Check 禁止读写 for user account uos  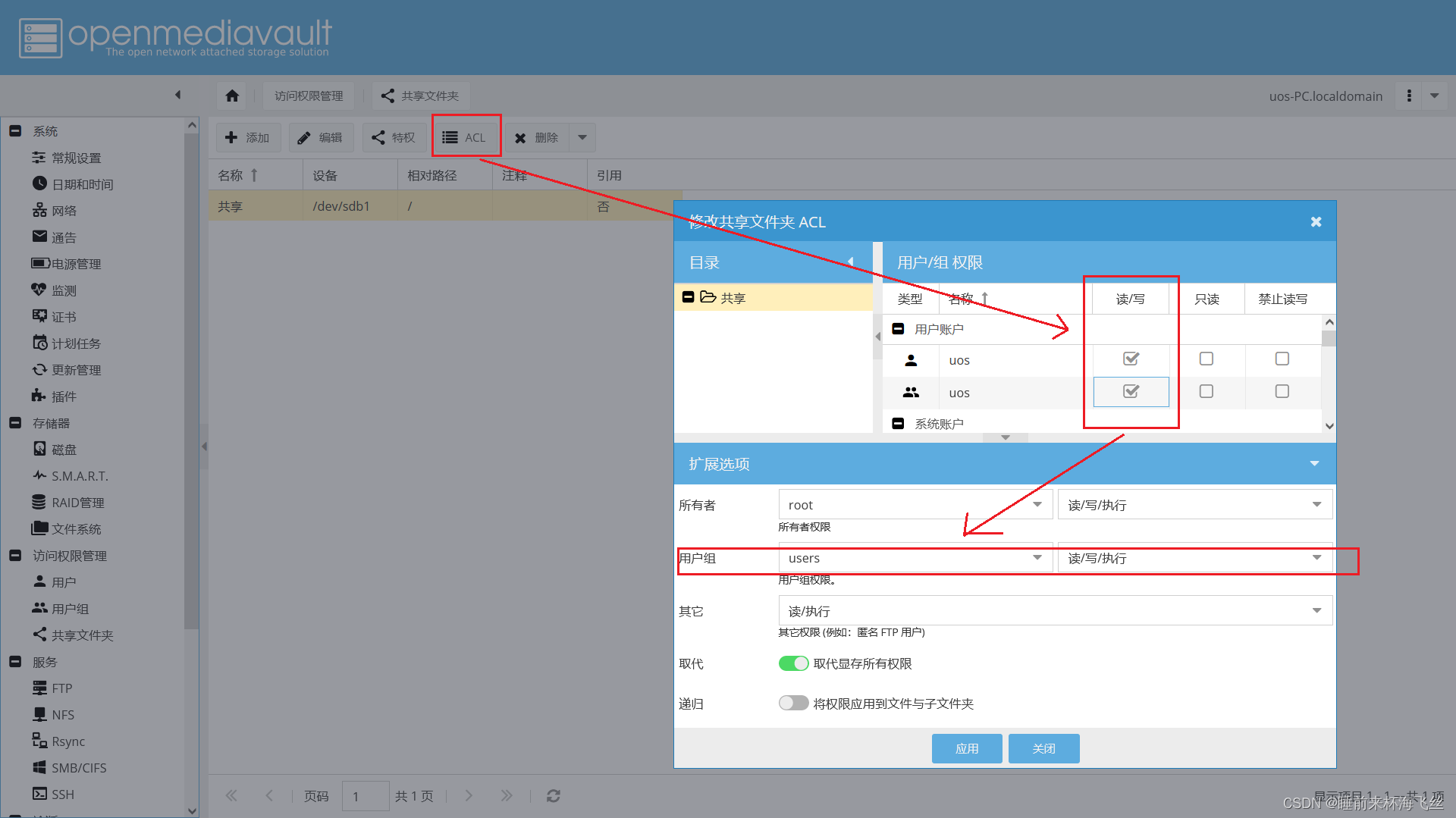pos(1282,359)
